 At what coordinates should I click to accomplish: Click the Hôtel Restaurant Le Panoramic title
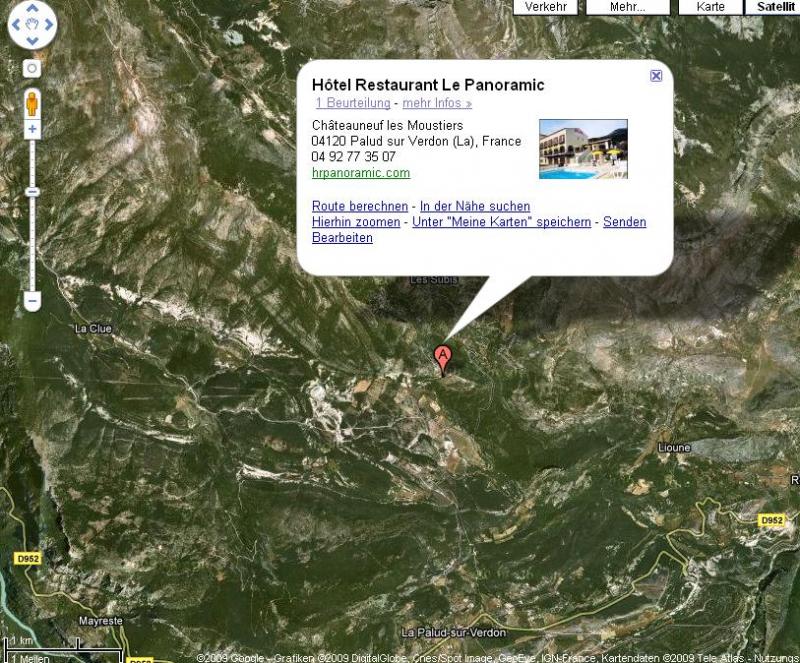click(x=428, y=85)
